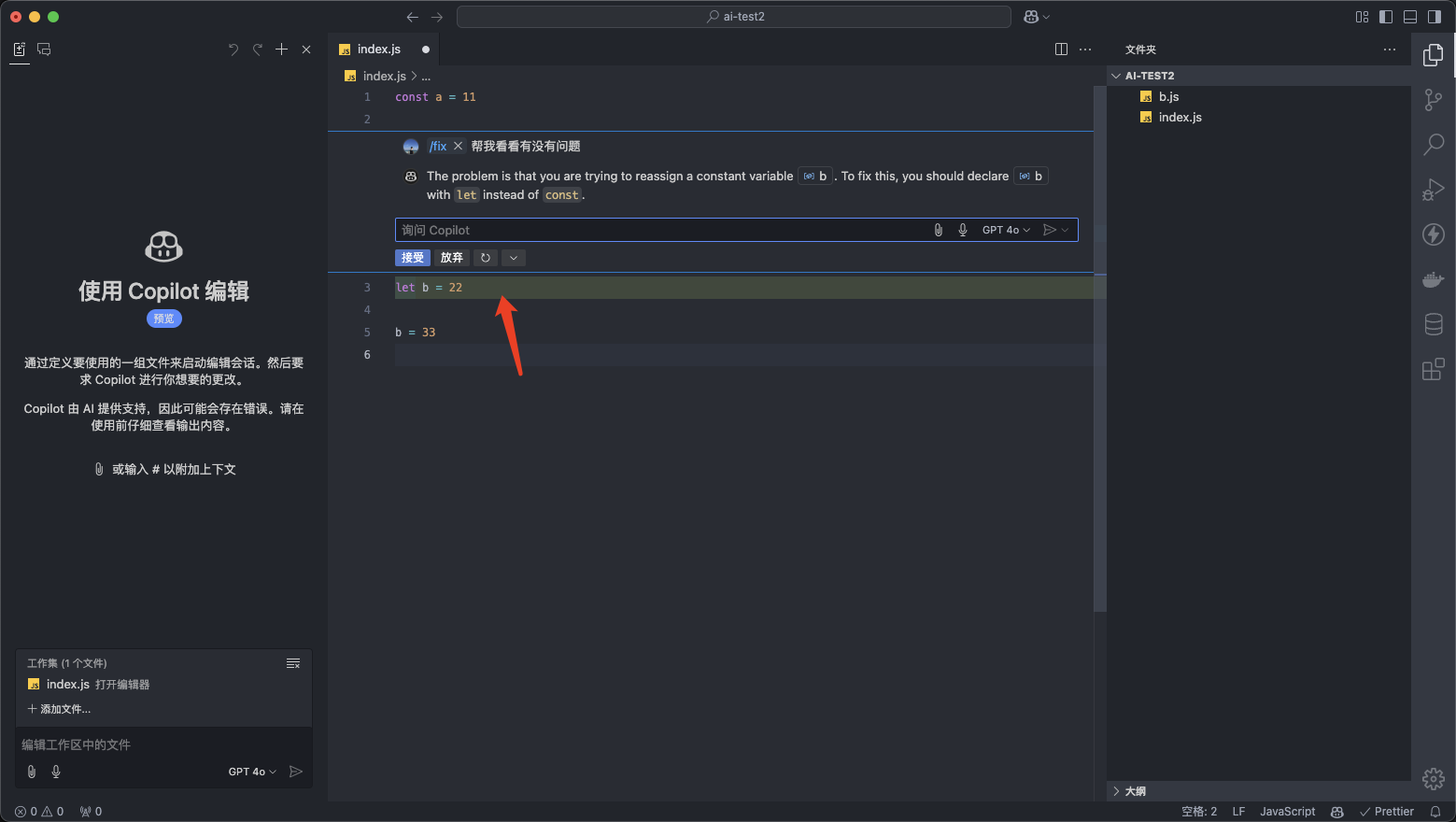Remove the /fix command from the prompt
Image resolution: width=1456 pixels, height=822 pixels.
click(x=458, y=147)
